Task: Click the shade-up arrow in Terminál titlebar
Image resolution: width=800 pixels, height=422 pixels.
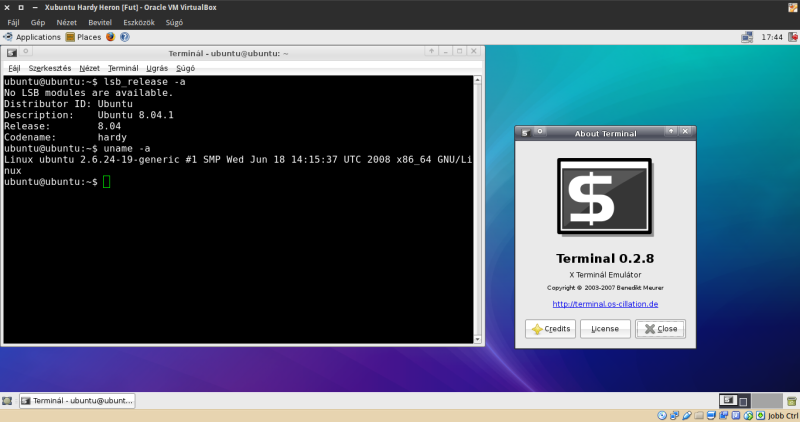Action: pos(431,51)
